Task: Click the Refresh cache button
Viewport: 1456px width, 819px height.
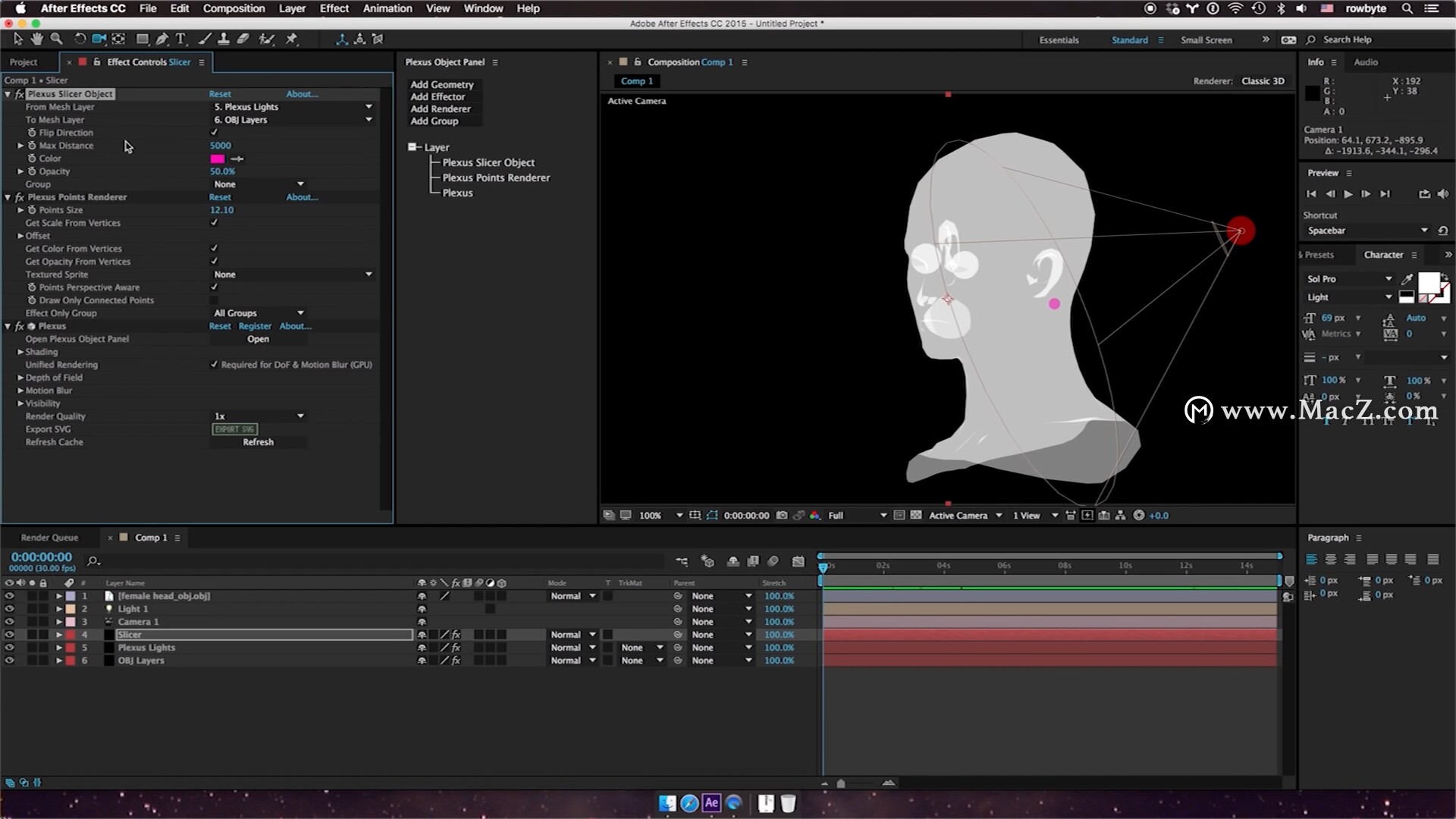Action: (x=258, y=442)
